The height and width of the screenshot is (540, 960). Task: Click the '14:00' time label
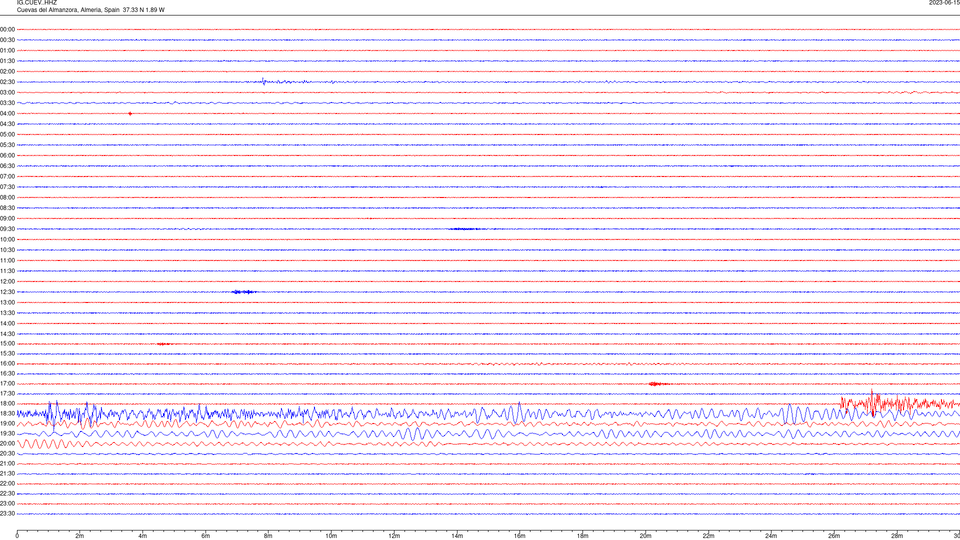pos(7,324)
